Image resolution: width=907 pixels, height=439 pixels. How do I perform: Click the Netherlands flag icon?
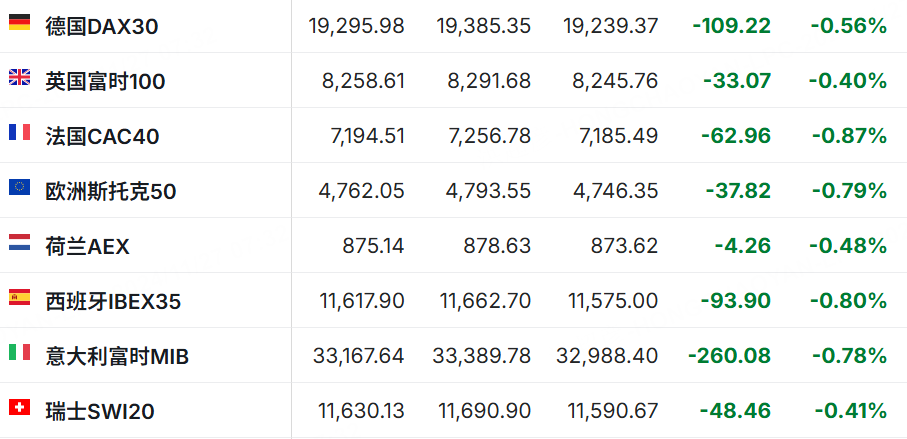(19, 242)
